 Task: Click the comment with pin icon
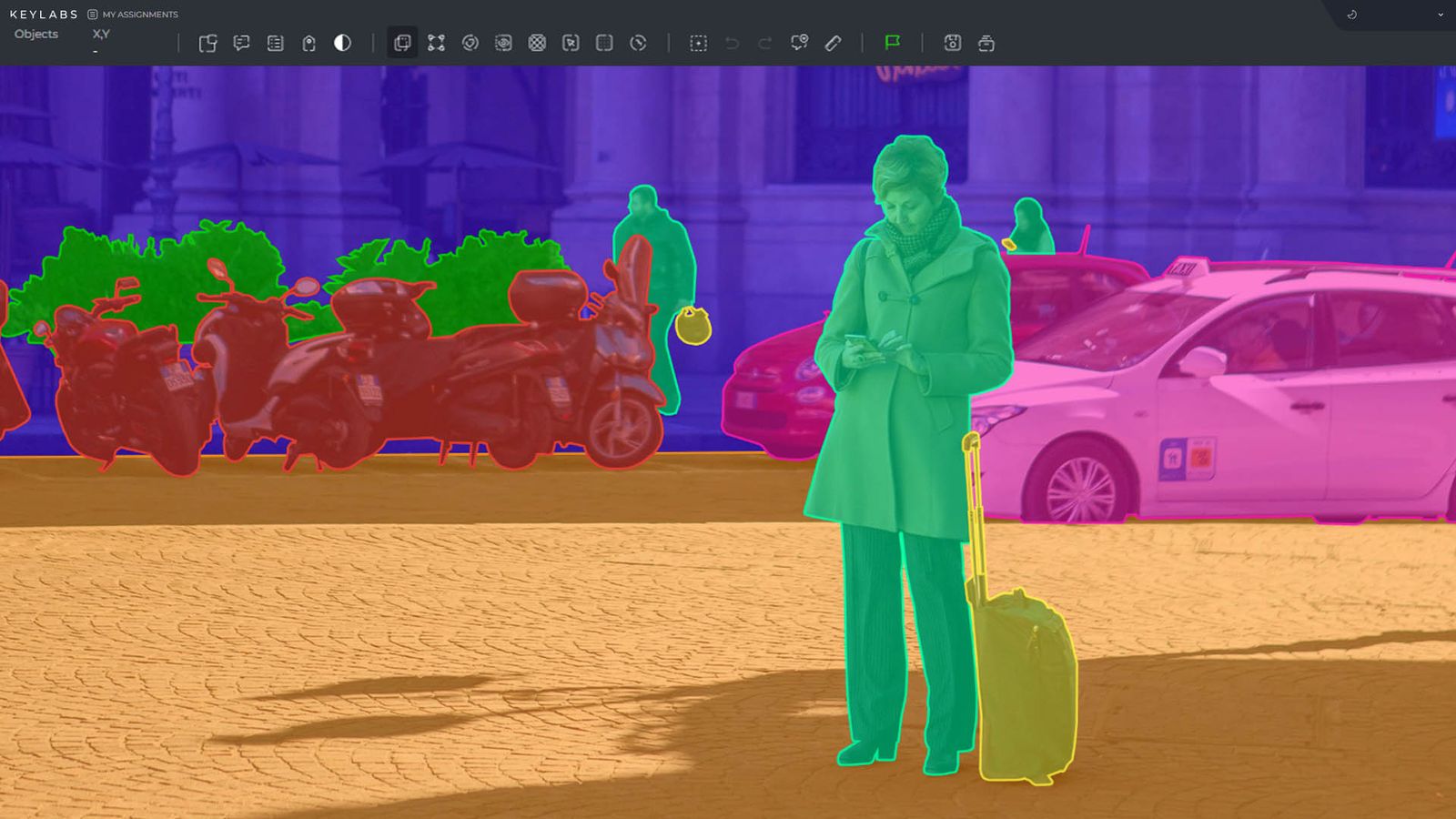[x=799, y=43]
